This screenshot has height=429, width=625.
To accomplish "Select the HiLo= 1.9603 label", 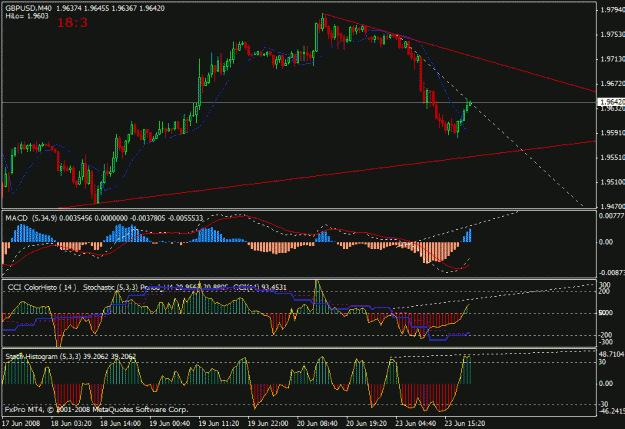I will [x=27, y=16].
